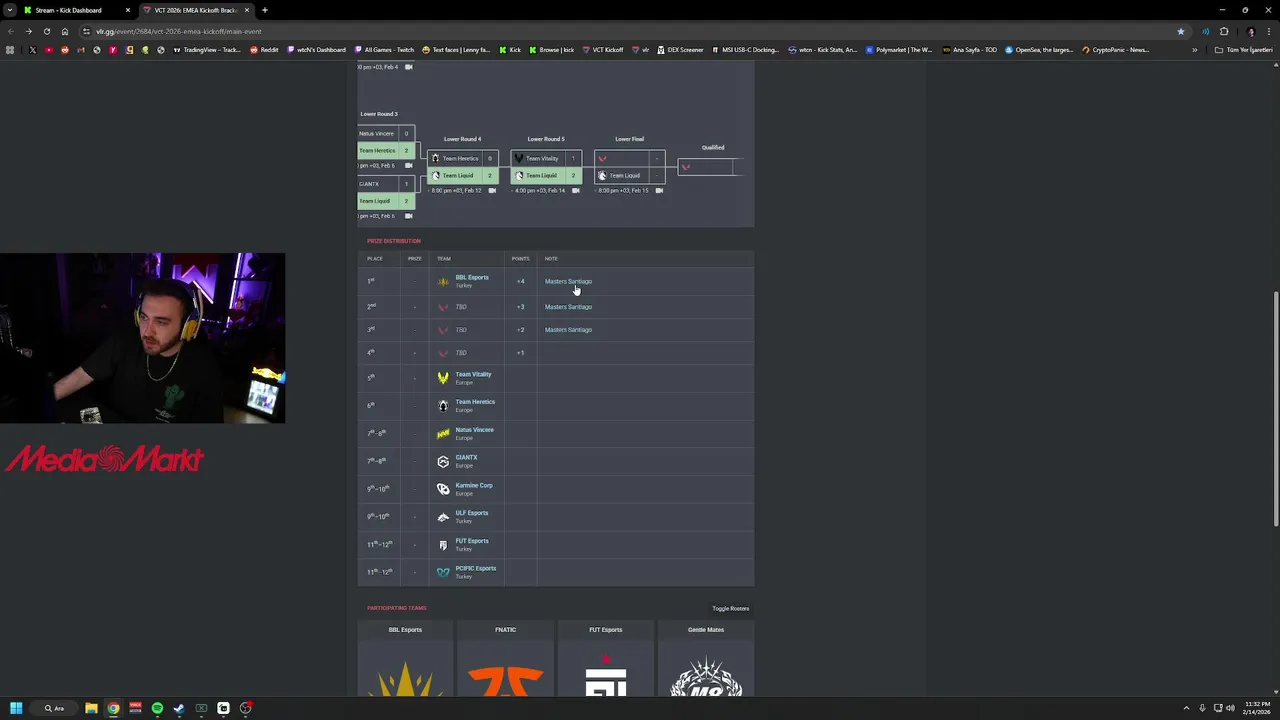Viewport: 1280px width, 720px height.
Task: Click the BBL Esports logo in prize table
Action: 443,281
